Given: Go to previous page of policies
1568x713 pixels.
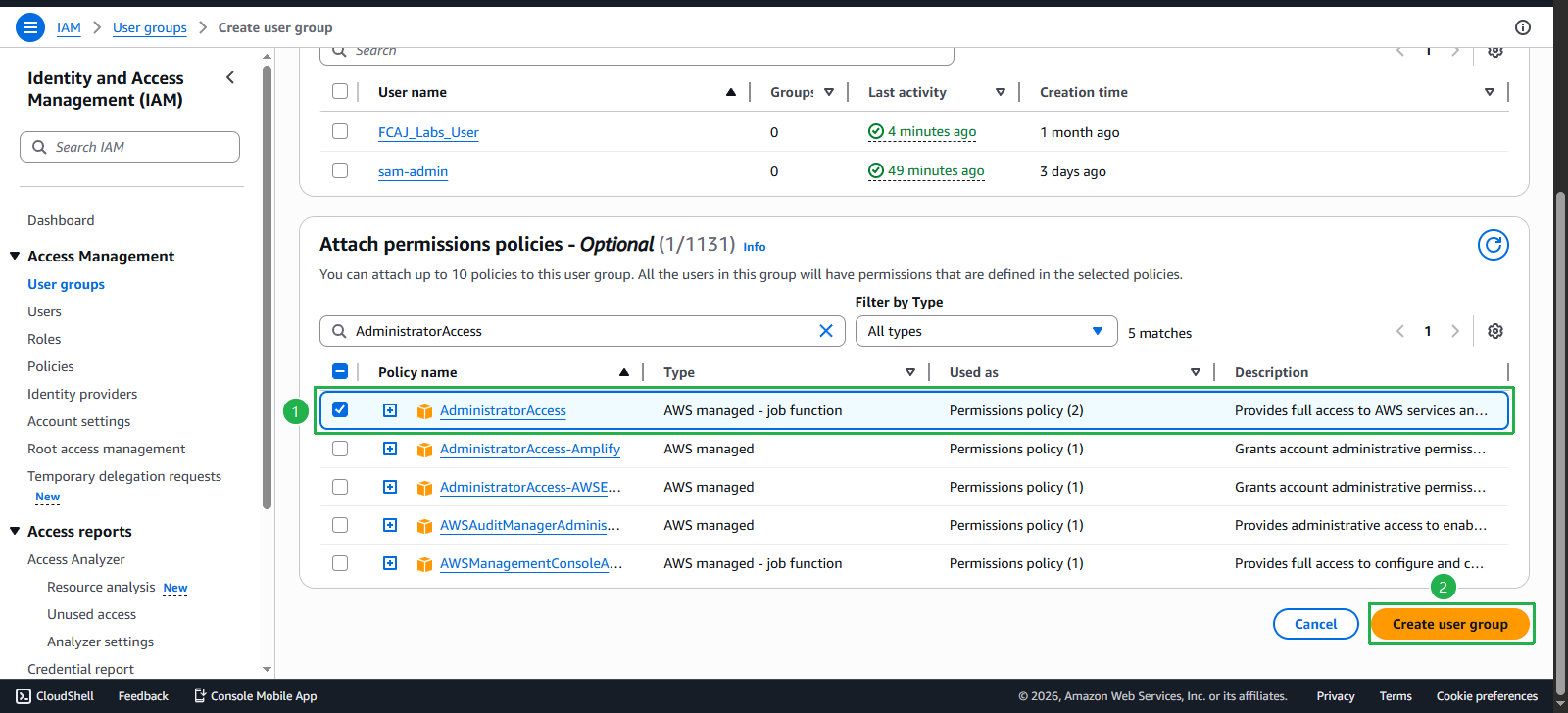Looking at the screenshot, I should 1400,331.
